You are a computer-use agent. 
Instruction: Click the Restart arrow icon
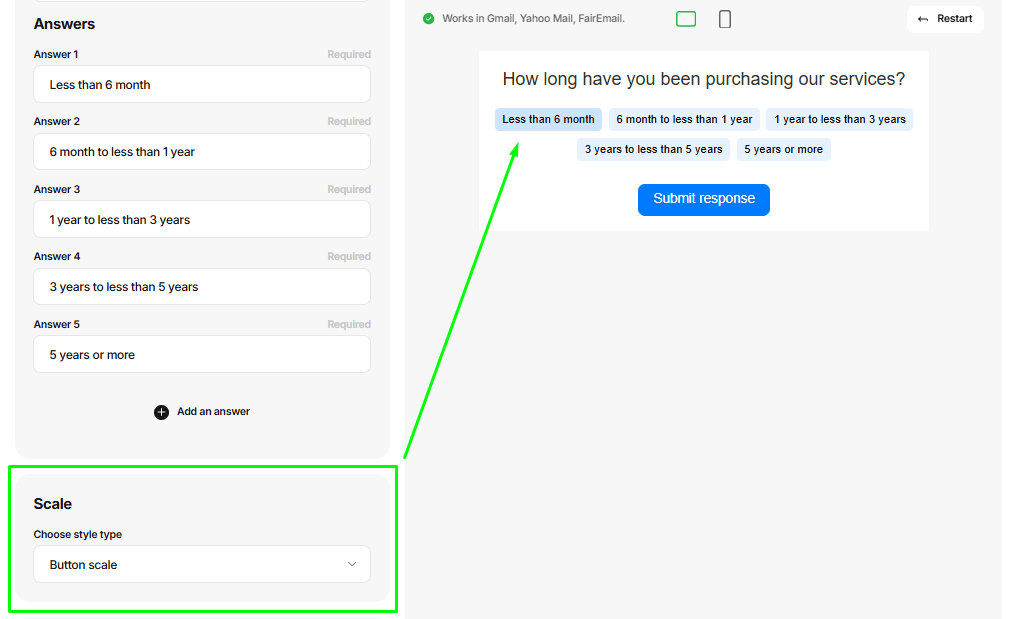923,19
